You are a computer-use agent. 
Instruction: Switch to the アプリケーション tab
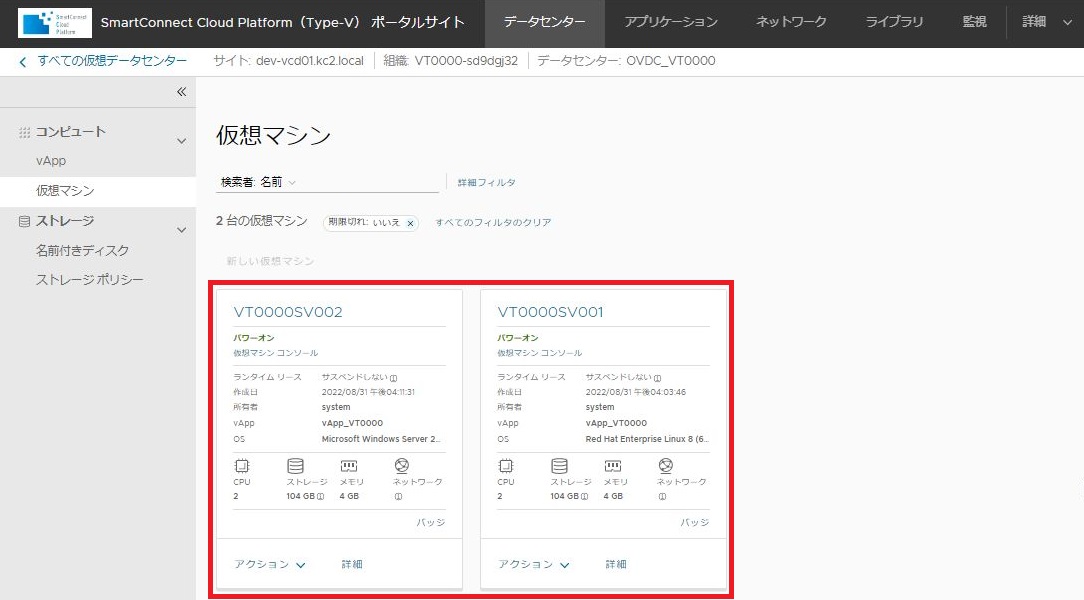[x=671, y=23]
